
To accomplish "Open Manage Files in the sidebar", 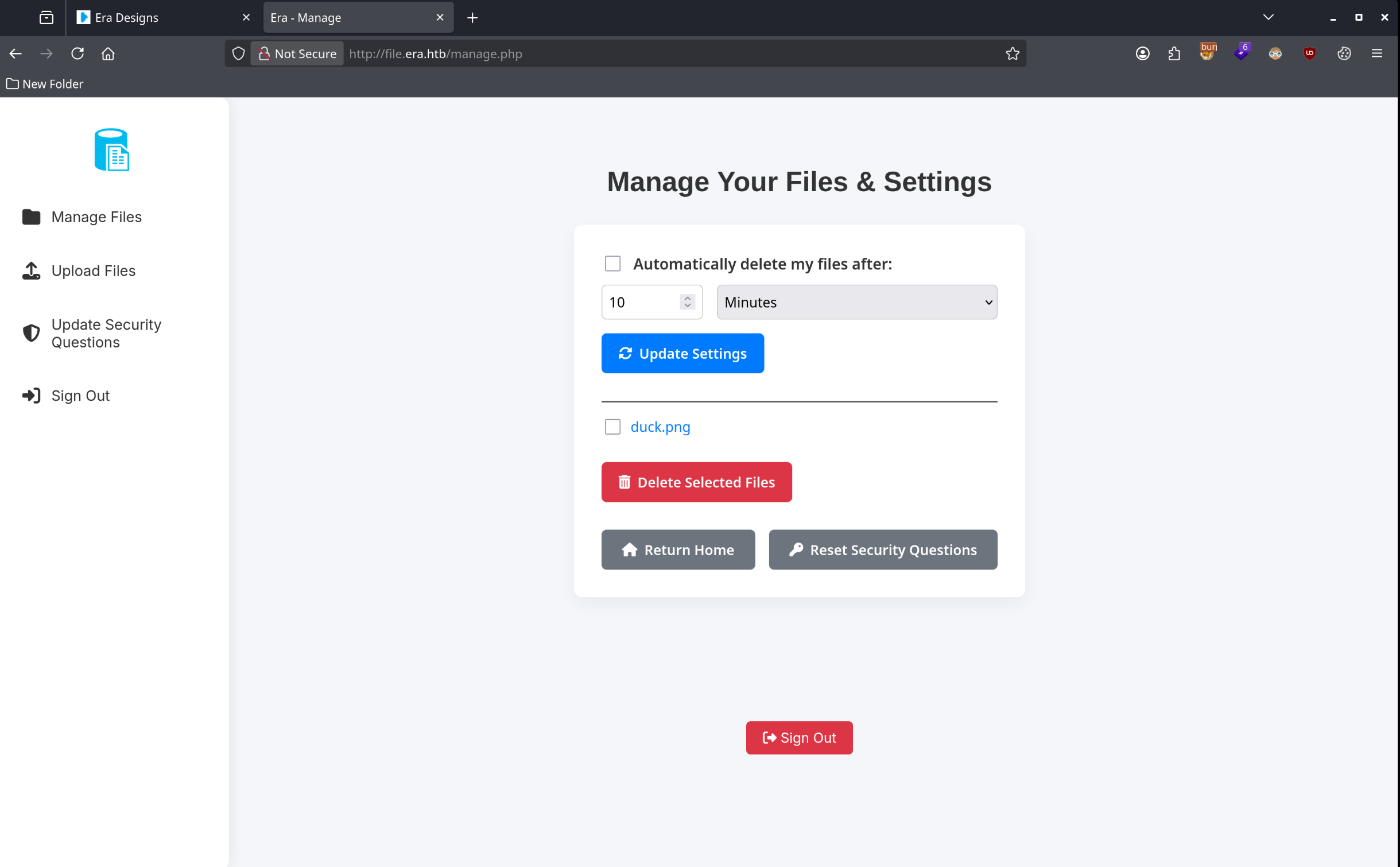I will pyautogui.click(x=96, y=217).
